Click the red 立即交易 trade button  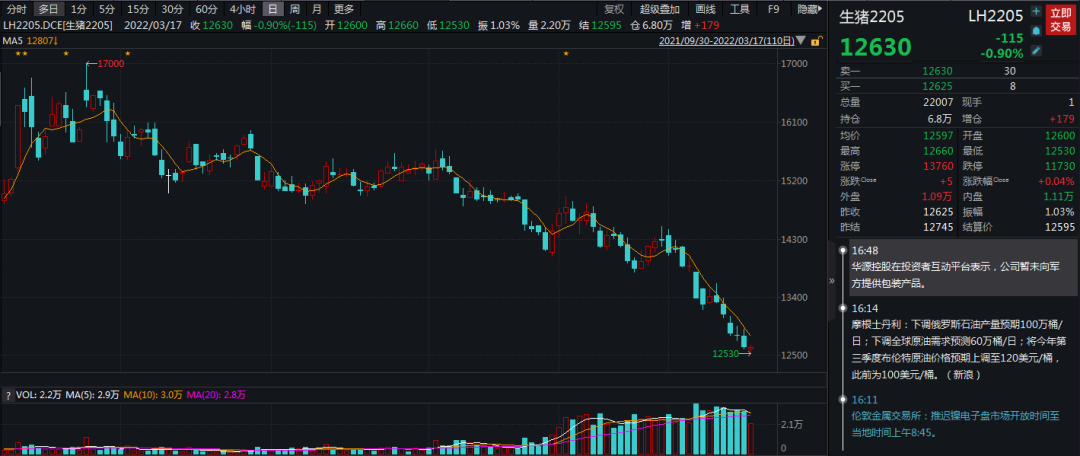(1059, 20)
